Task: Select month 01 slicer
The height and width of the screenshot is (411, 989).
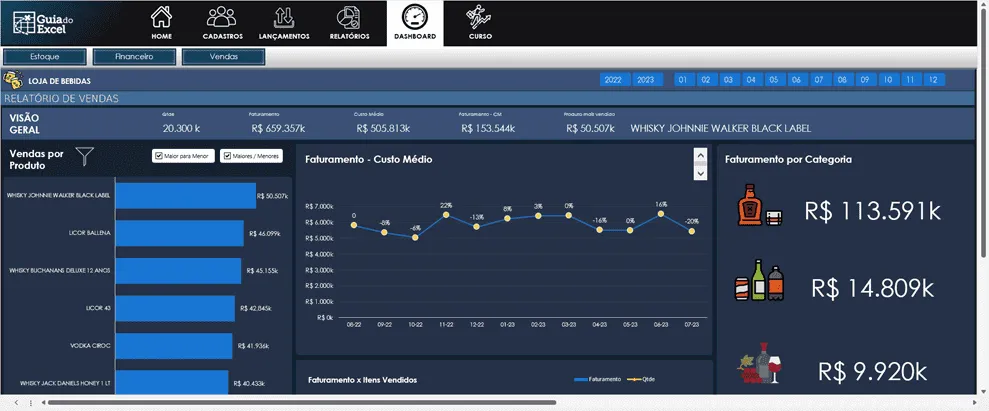Action: click(x=684, y=80)
